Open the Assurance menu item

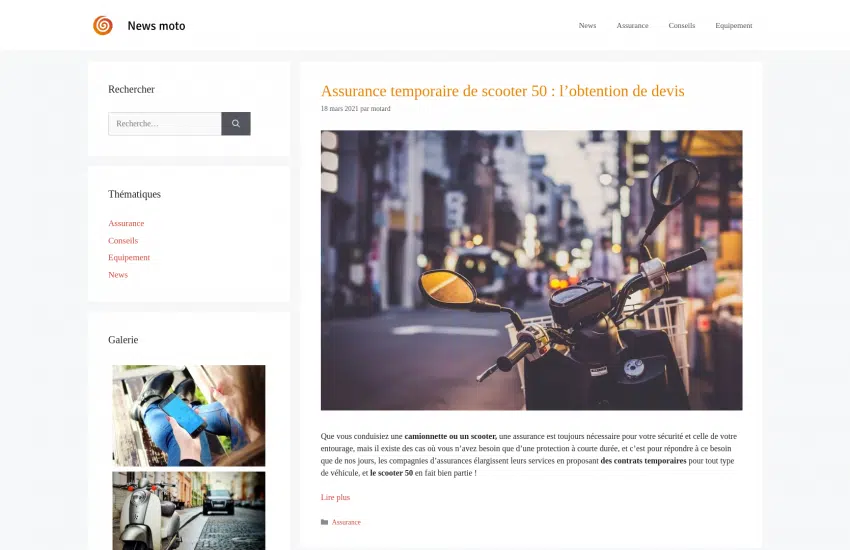(632, 25)
